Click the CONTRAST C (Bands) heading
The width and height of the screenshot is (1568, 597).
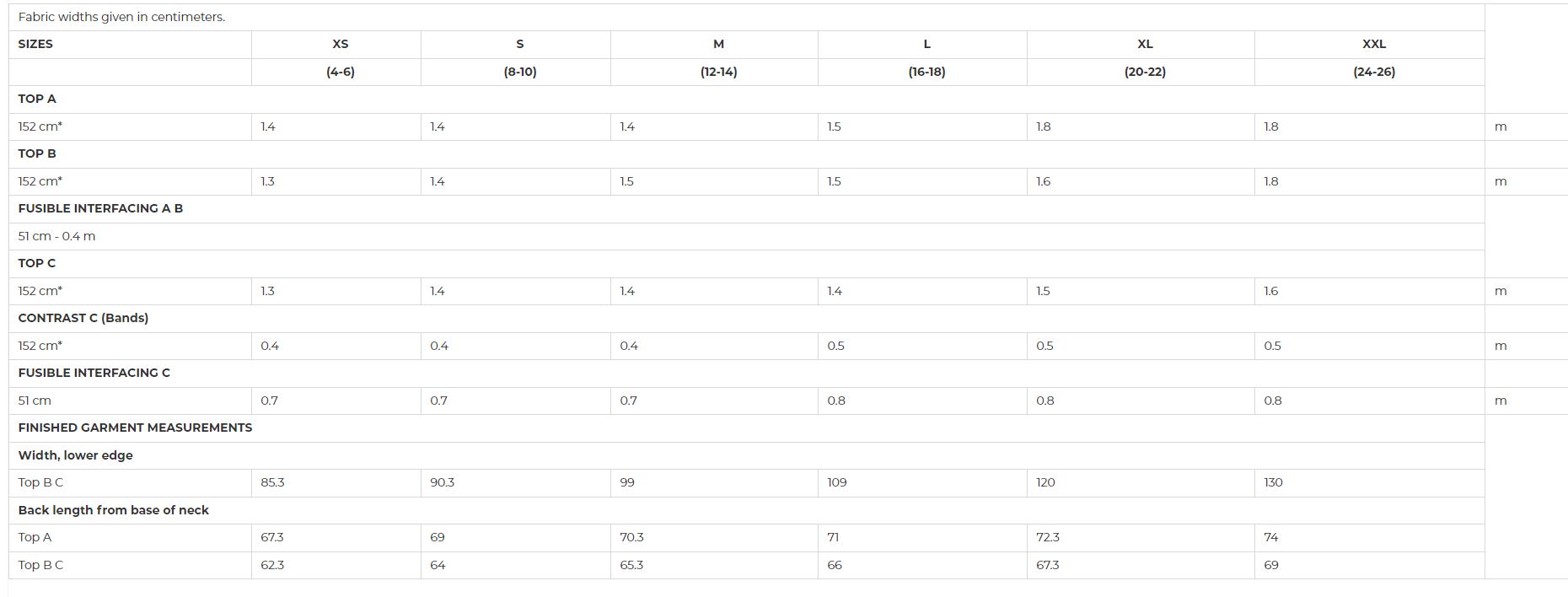[83, 318]
